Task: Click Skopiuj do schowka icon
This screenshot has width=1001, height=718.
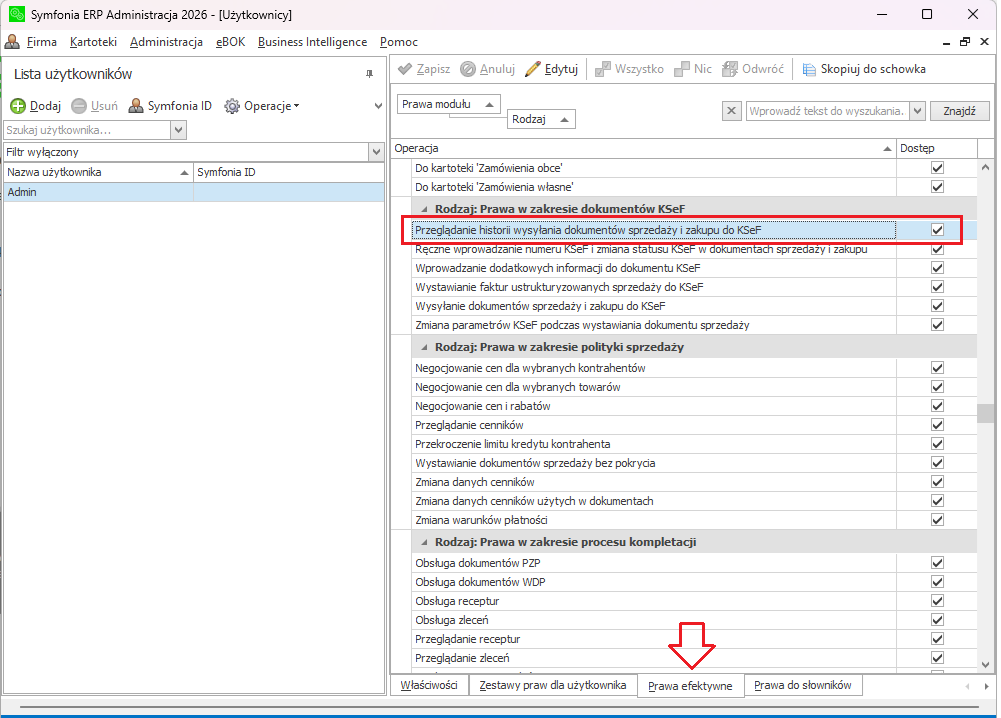Action: pos(809,69)
